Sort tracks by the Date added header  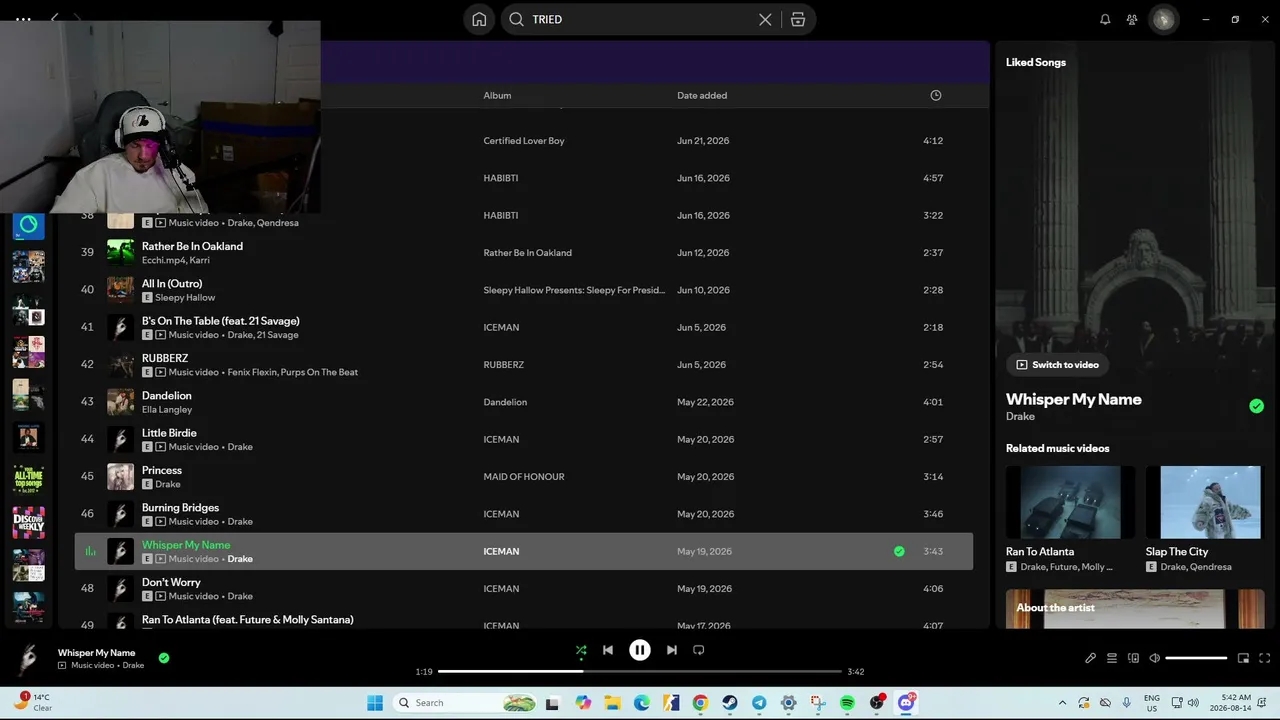click(x=702, y=95)
